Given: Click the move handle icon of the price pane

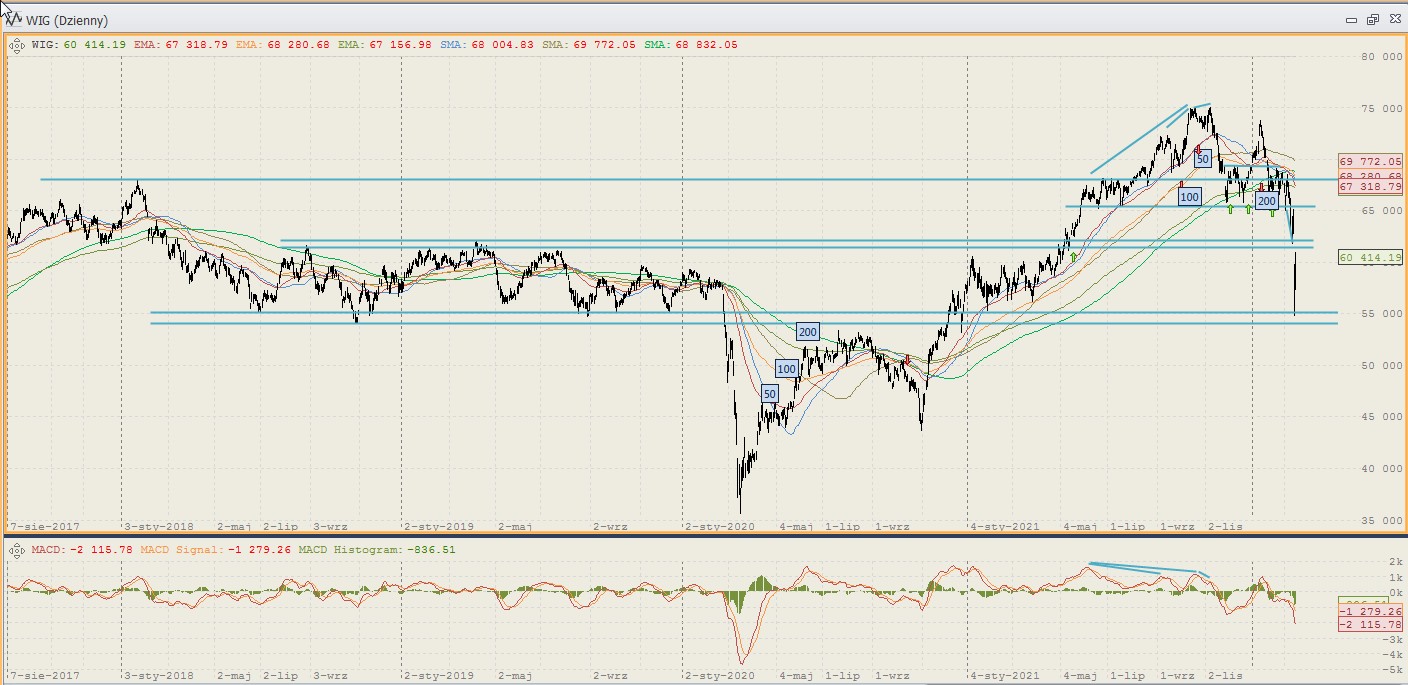Looking at the screenshot, I should (x=16, y=45).
